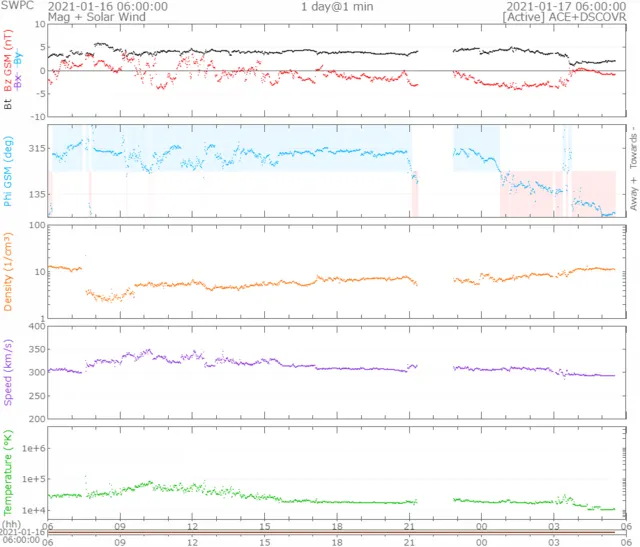Click the '(hh)' time unit label
The image size is (640, 547).
(x=11, y=524)
